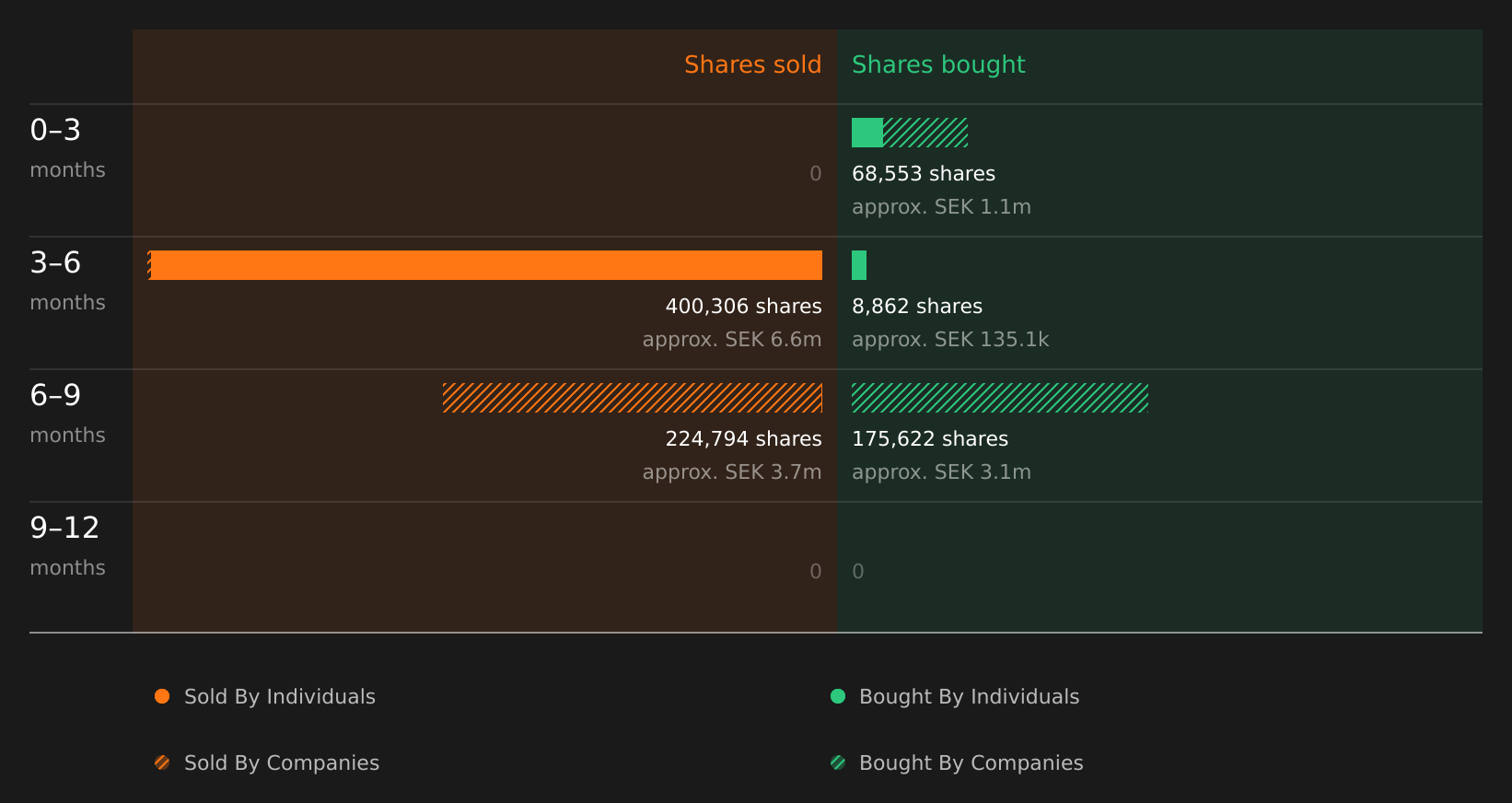
Task: Click the approx. SEK 1.1m text
Action: 941,206
